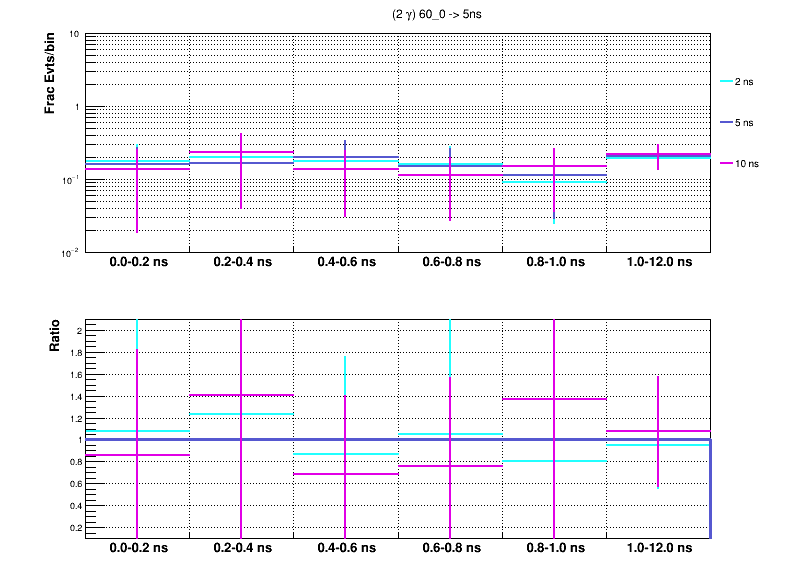Click "0.4-0.6 ns" bin label under ratio plot
The height and width of the screenshot is (572, 796).
point(345,549)
